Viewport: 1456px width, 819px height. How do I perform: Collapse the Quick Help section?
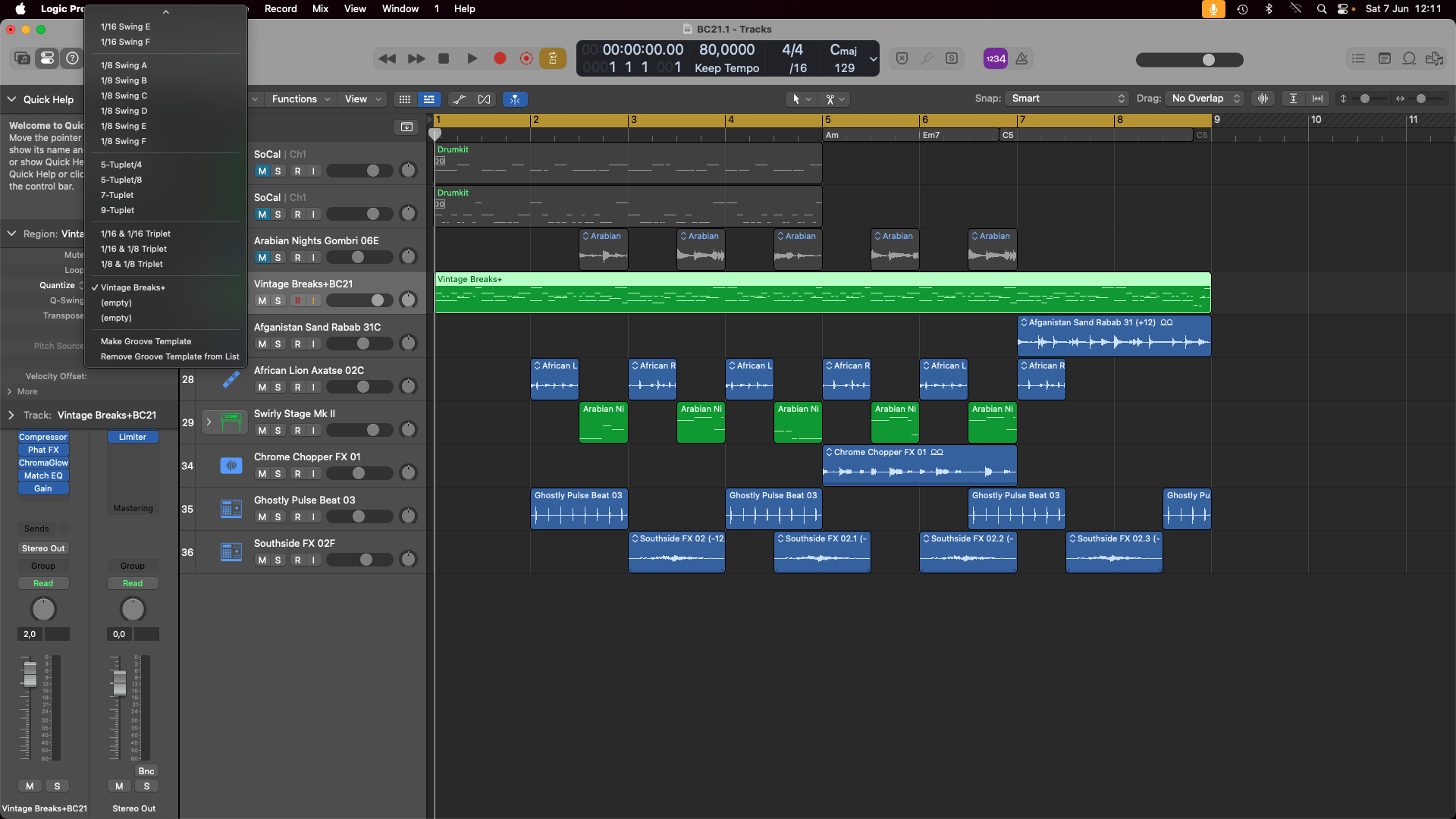coord(12,99)
